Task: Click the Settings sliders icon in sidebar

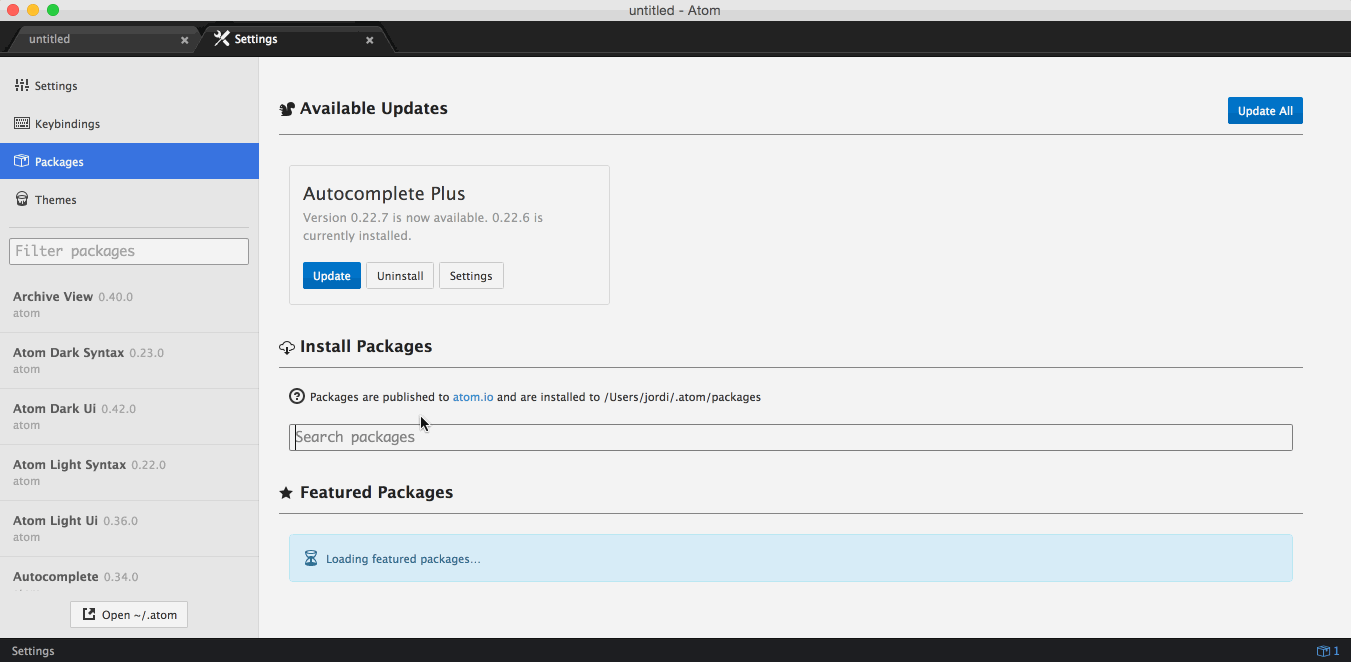Action: pos(22,86)
